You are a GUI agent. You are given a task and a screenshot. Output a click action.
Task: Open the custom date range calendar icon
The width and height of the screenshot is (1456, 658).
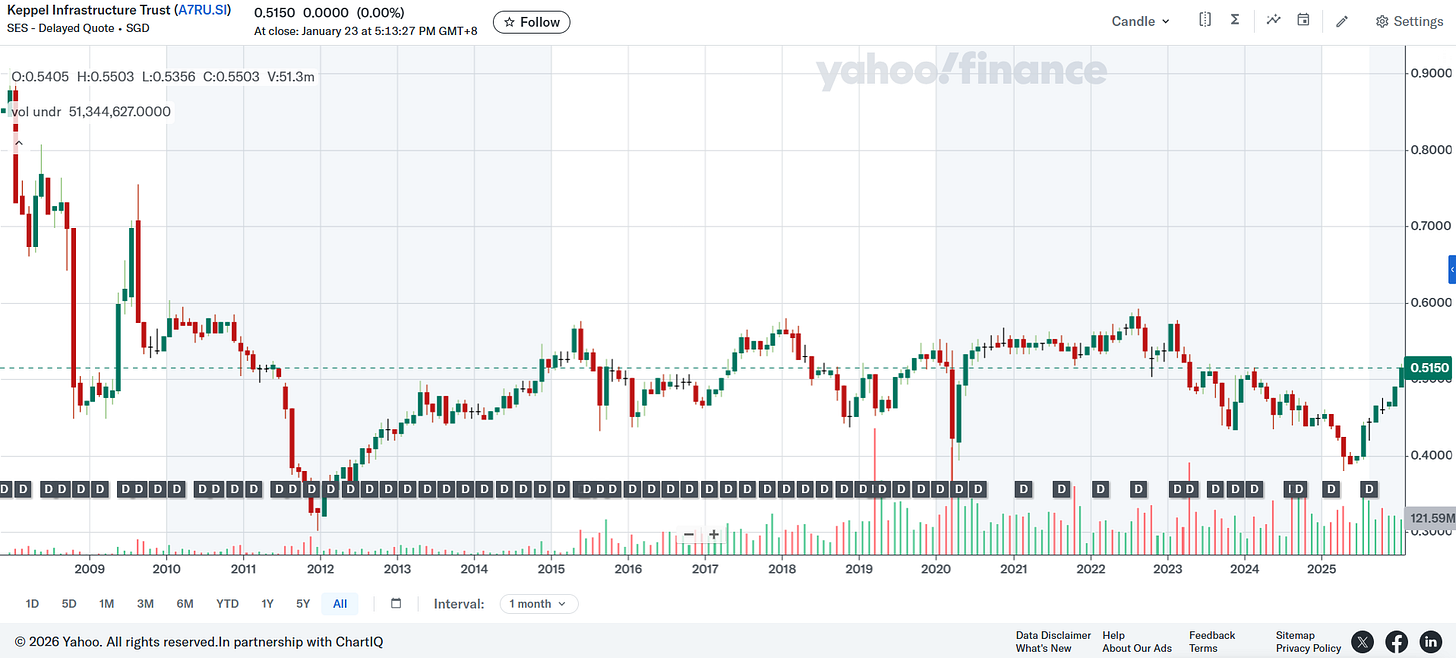(396, 604)
